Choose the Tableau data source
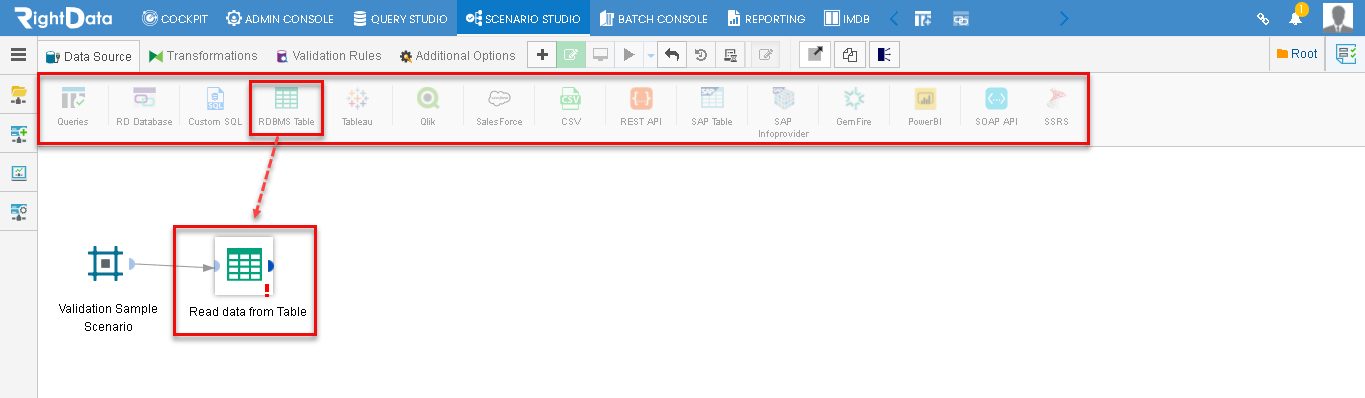Viewport: 1365px width, 398px height. coord(357,99)
